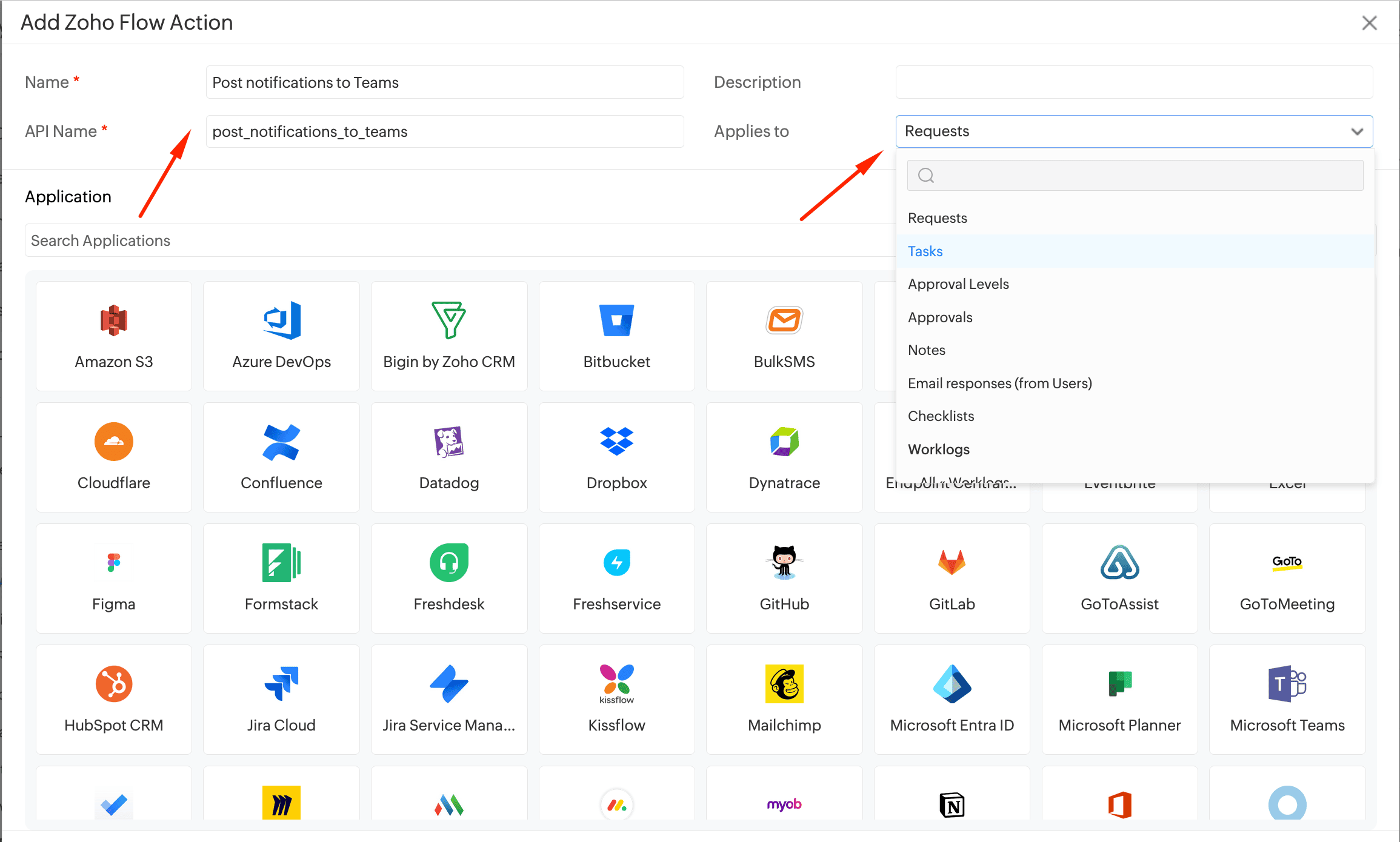Screen dimensions: 1400x842
Task: Click into the Description text field
Action: tap(1133, 82)
